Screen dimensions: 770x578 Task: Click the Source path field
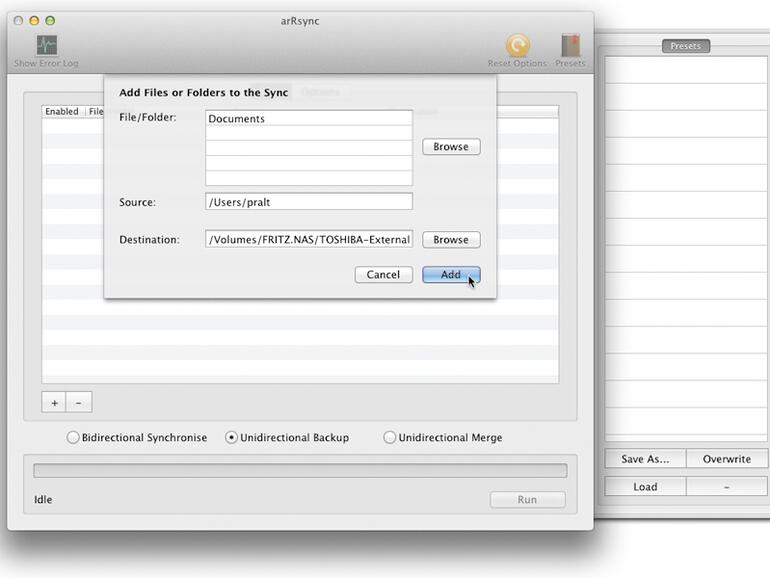pyautogui.click(x=308, y=202)
